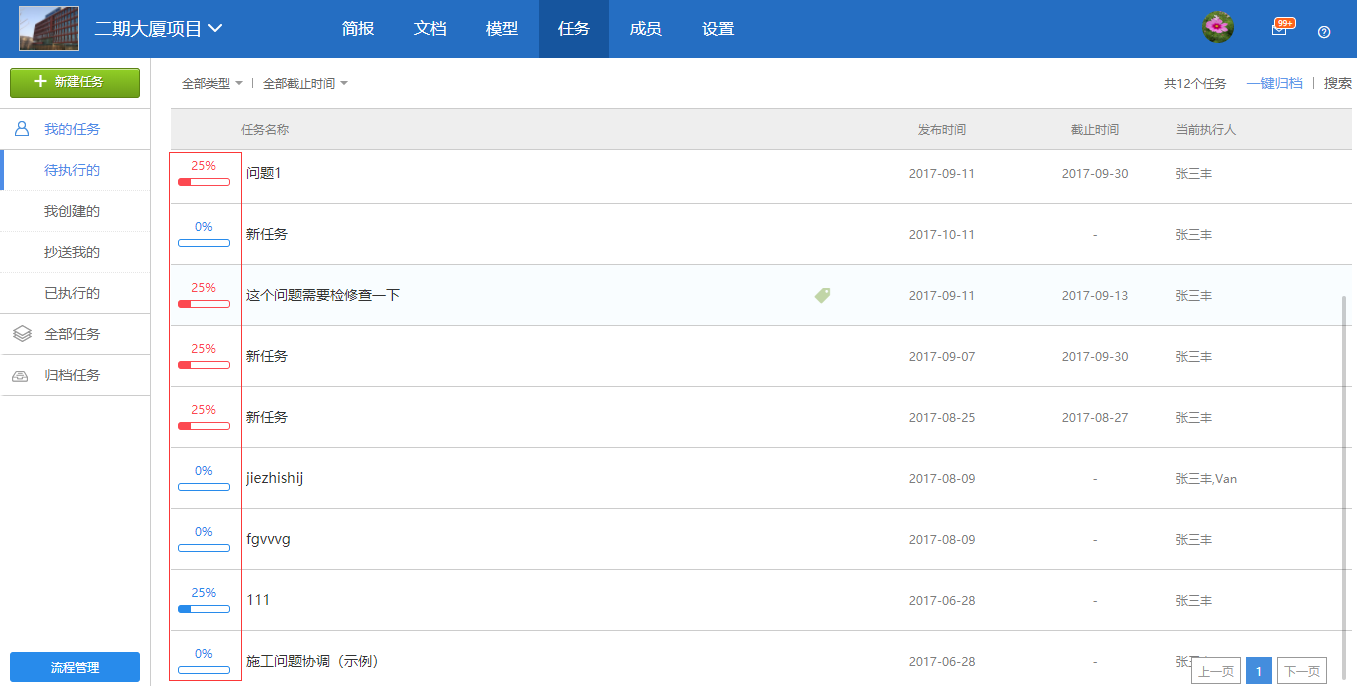Open the 全部类型 filter dropdown
1357x686 pixels.
point(212,84)
